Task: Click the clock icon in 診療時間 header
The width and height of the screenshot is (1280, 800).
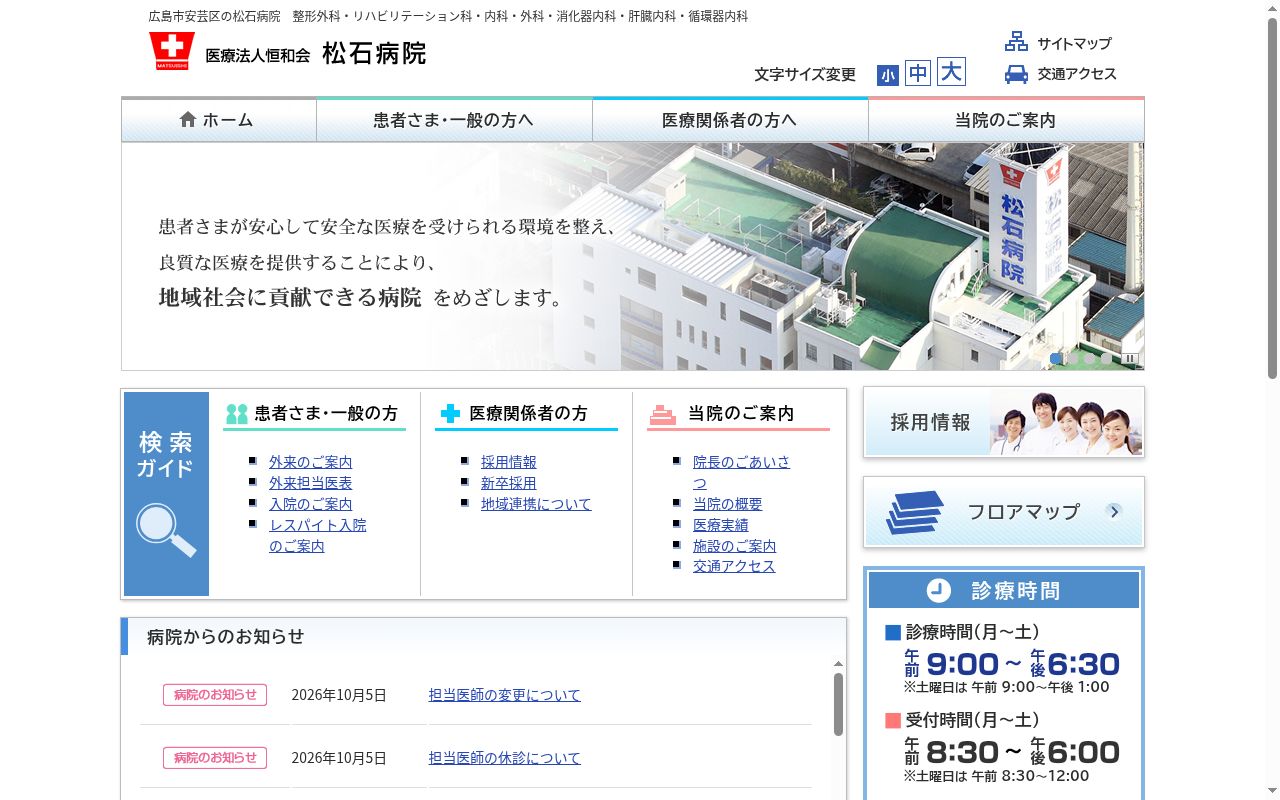Action: [938, 590]
